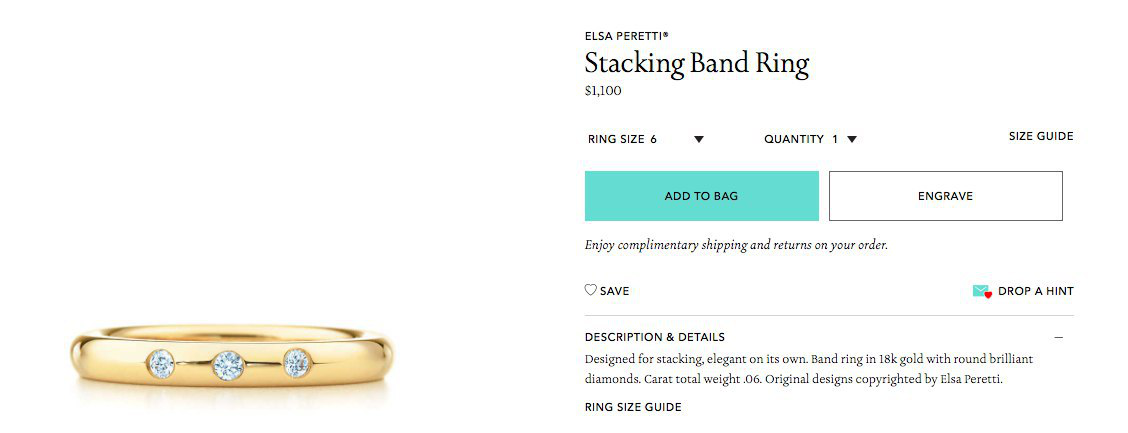Click the $1,100 price text

click(x=603, y=91)
